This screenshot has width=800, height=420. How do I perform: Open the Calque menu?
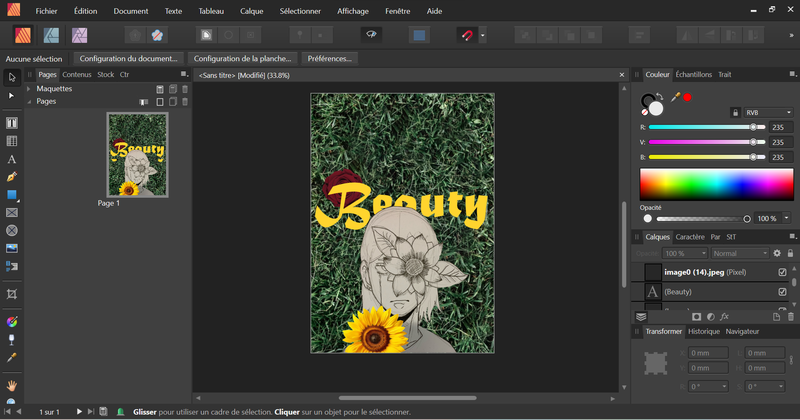tap(251, 9)
